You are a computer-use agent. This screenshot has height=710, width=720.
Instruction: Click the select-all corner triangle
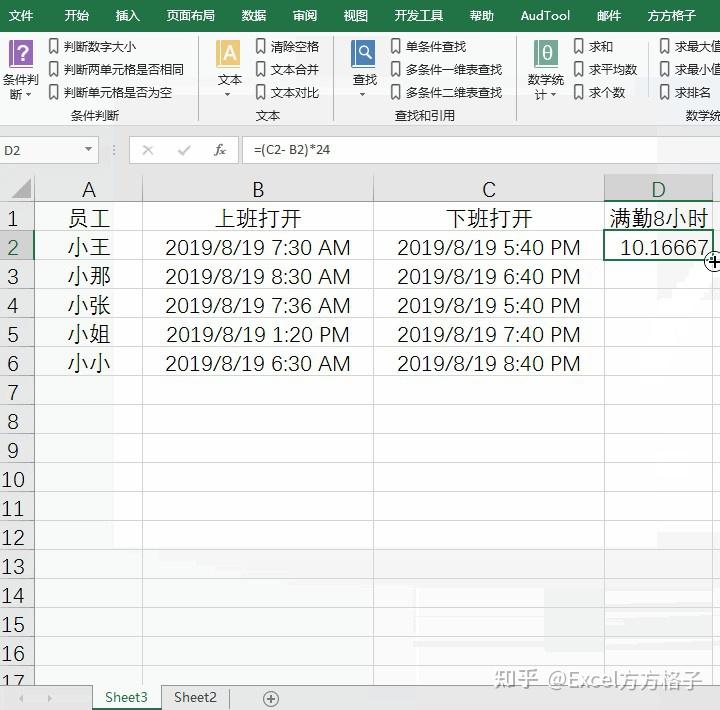(22, 189)
